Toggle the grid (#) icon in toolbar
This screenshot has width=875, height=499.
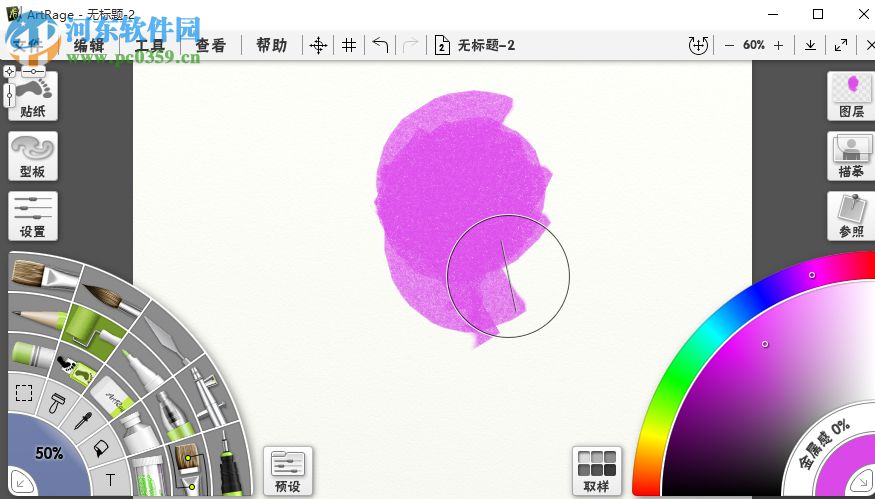[349, 45]
